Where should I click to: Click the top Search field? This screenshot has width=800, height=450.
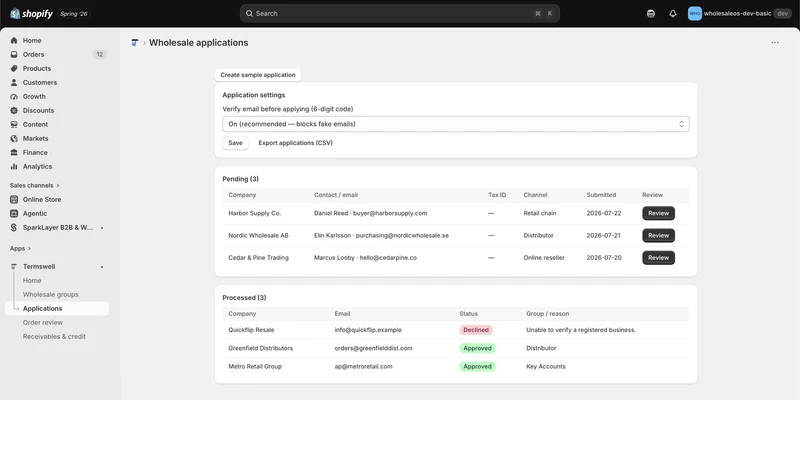pos(399,14)
